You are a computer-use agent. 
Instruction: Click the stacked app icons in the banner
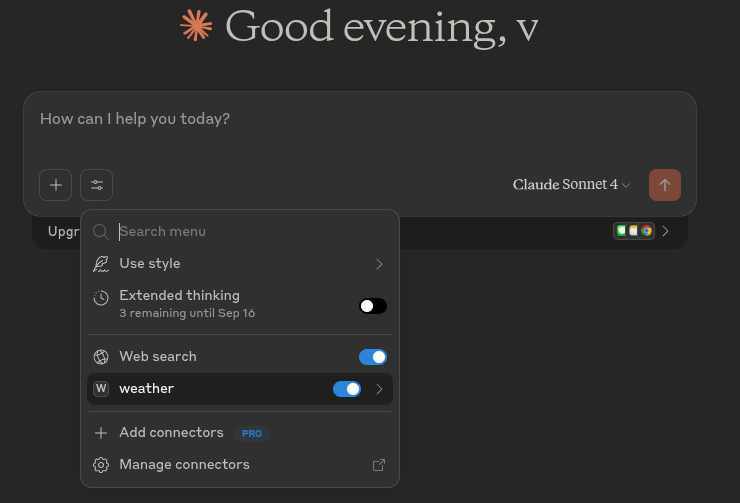point(634,231)
